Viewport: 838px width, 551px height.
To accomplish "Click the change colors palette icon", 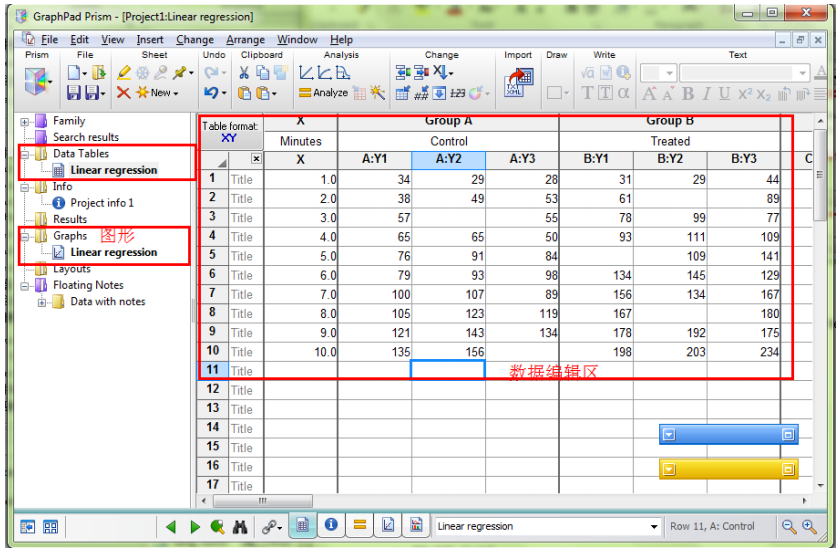I will [x=476, y=93].
